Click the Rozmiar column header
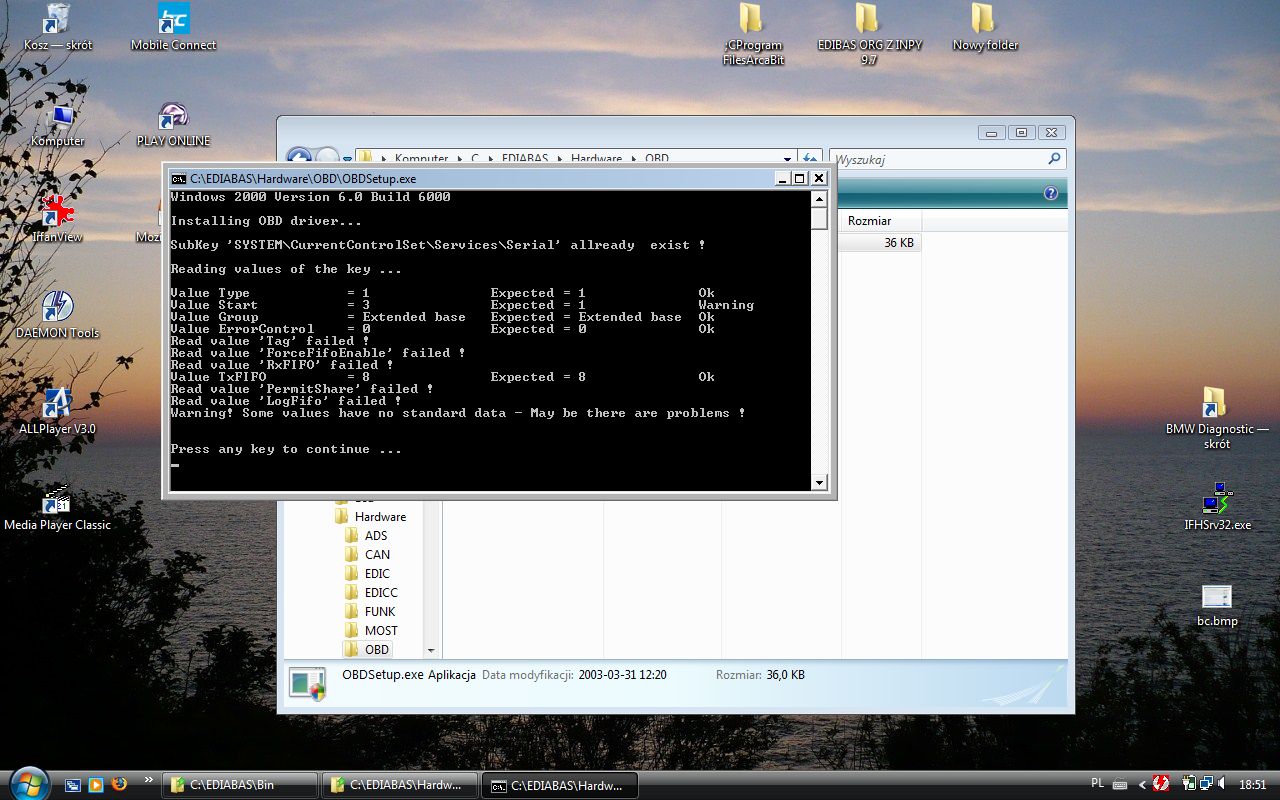Screen dimensions: 1280x800 (870, 221)
